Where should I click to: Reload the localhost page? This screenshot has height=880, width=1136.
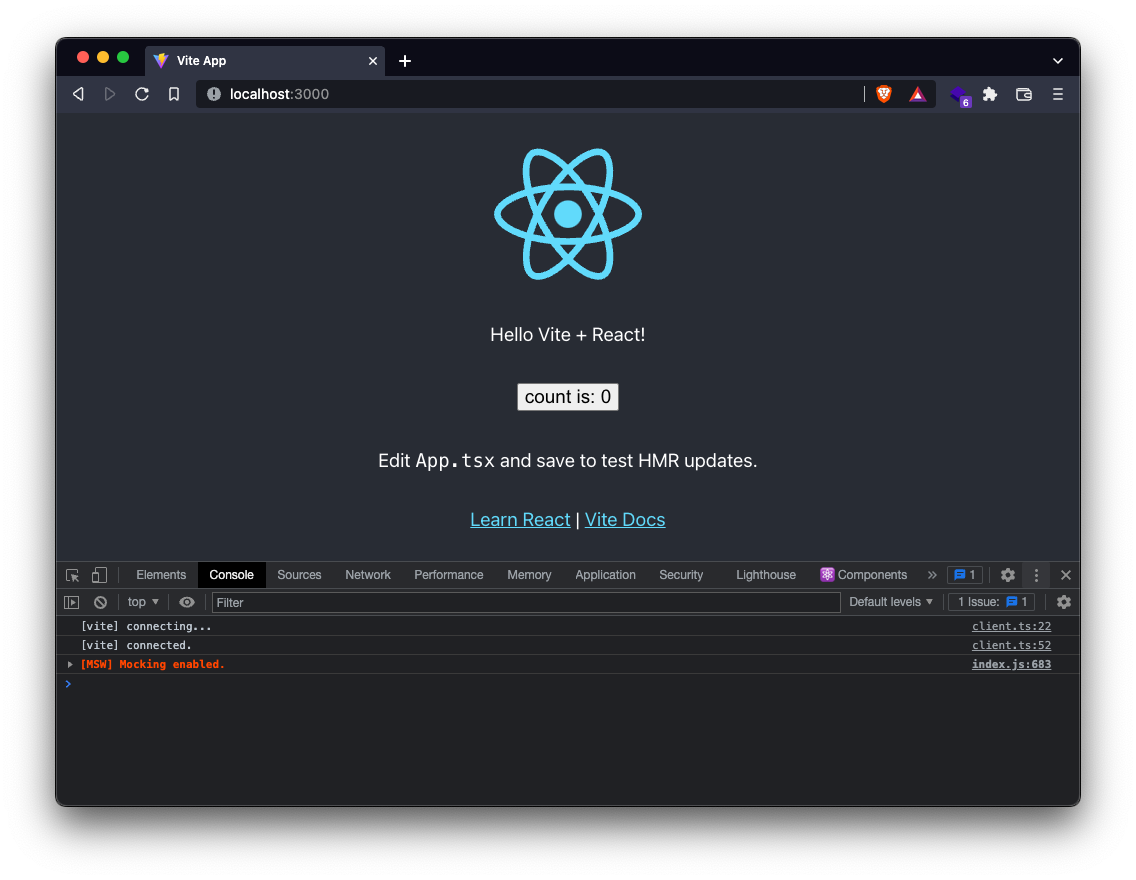coord(142,94)
